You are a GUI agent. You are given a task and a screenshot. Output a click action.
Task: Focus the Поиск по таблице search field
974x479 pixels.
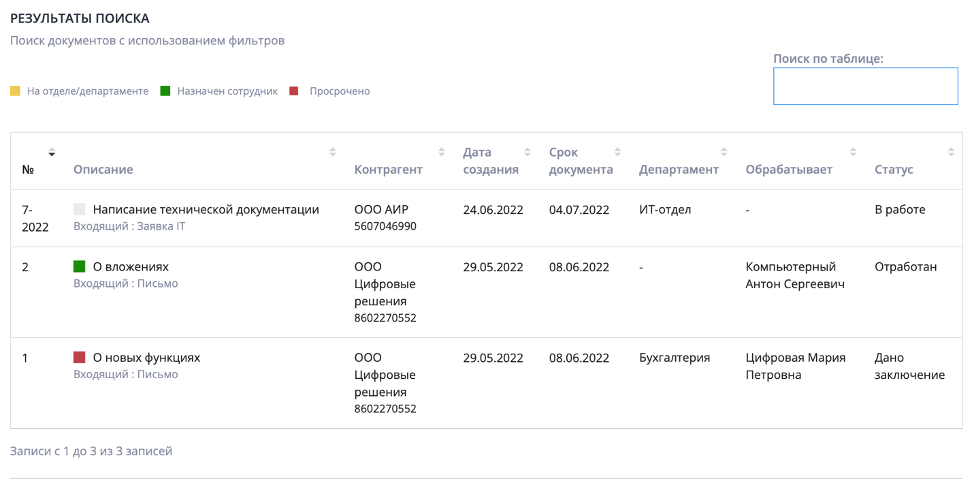click(x=865, y=86)
